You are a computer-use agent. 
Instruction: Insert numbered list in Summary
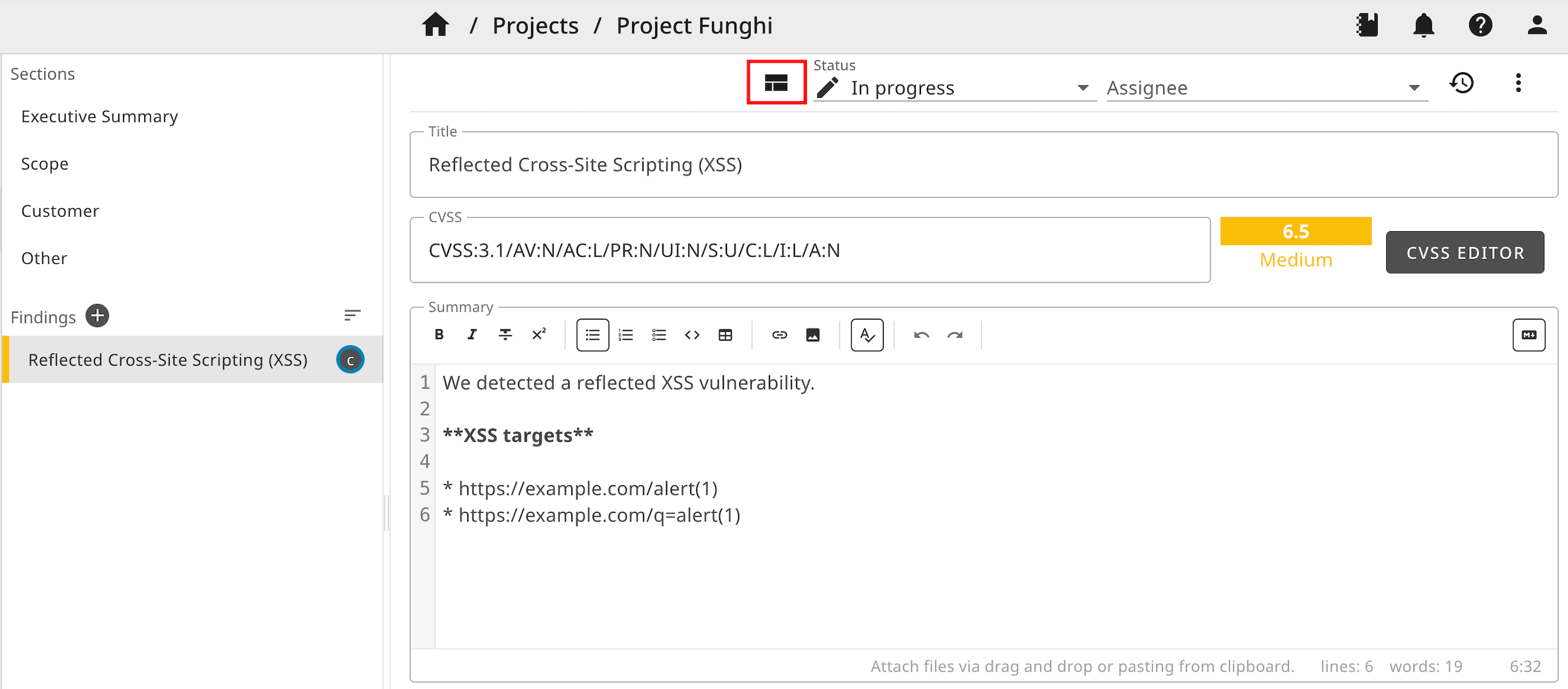[626, 334]
